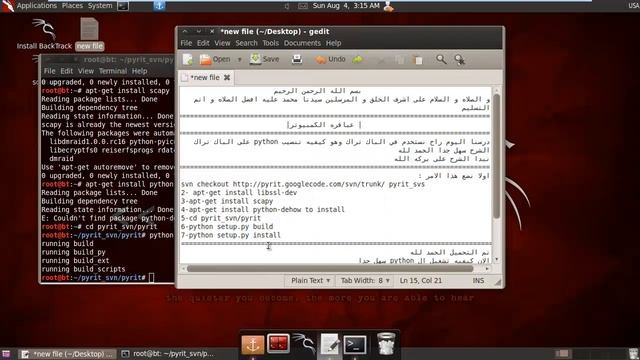The image size is (640, 360).
Task: Click the text editor icon in the dock
Action: point(330,344)
